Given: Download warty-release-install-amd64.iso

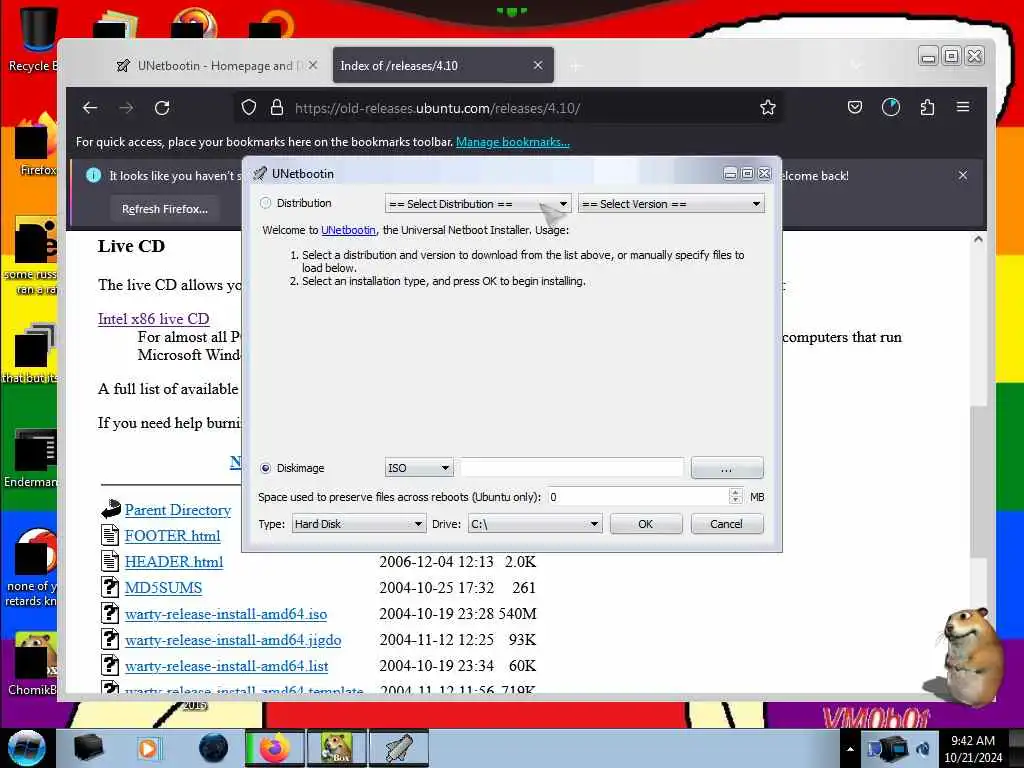Looking at the screenshot, I should (x=226, y=614).
